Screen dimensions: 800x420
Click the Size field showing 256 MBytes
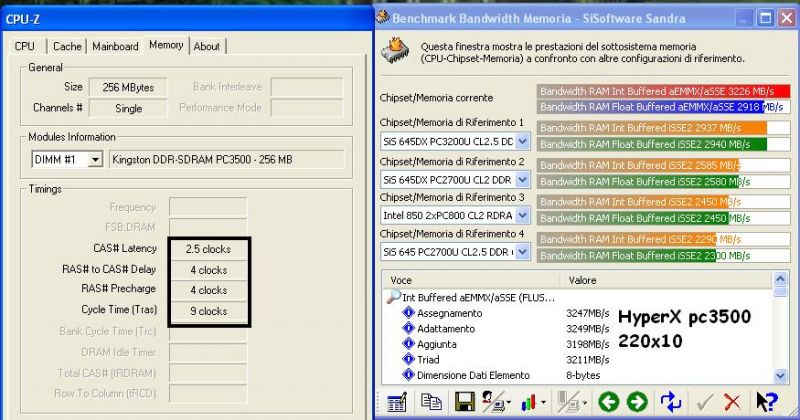(x=128, y=87)
